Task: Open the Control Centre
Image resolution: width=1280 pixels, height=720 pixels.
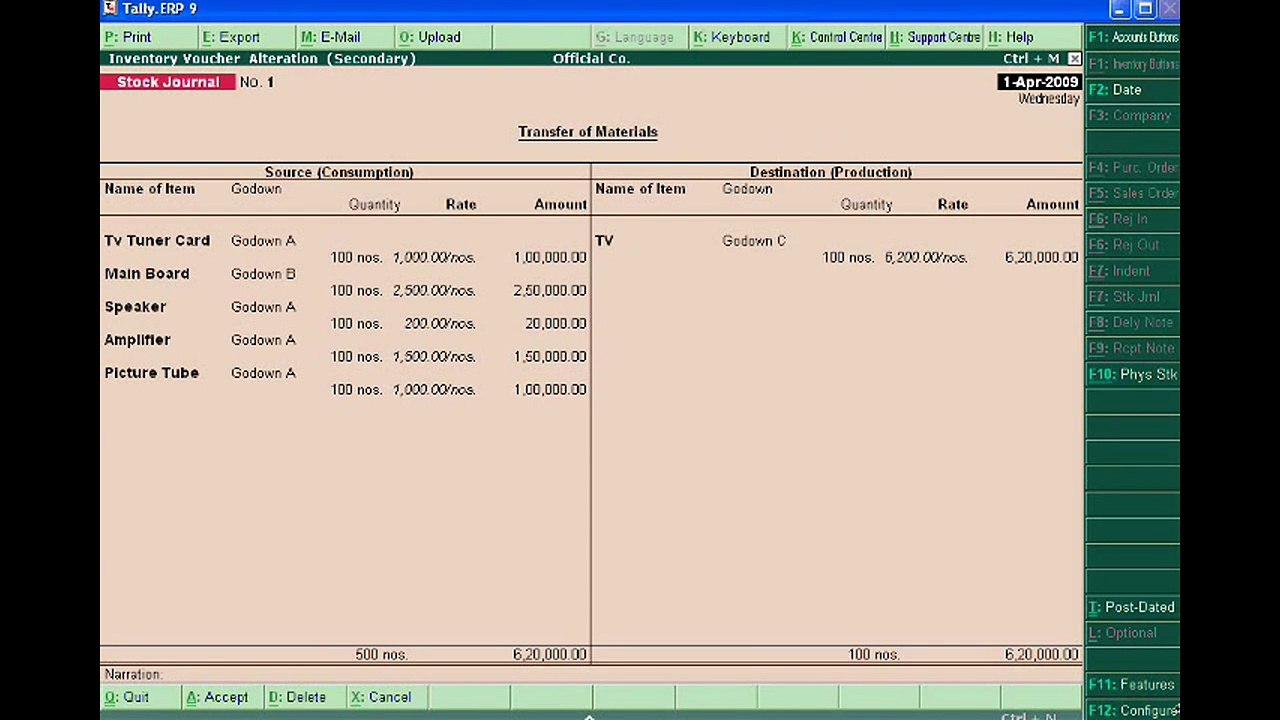Action: click(835, 37)
